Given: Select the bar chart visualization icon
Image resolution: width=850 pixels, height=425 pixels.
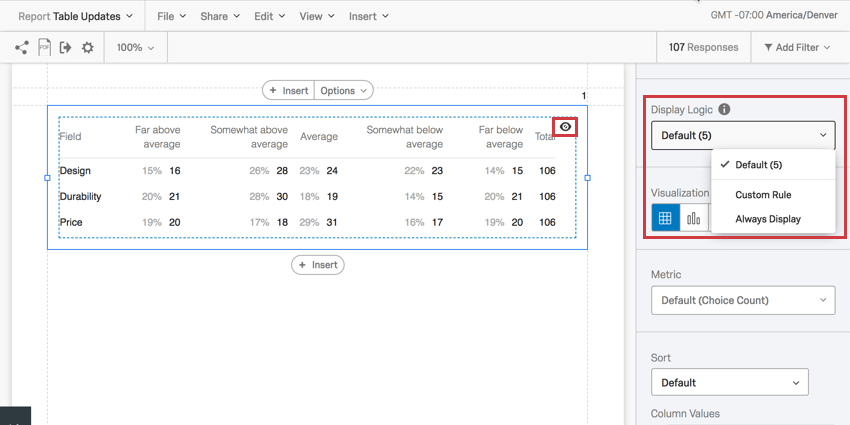Looking at the screenshot, I should click(x=694, y=217).
